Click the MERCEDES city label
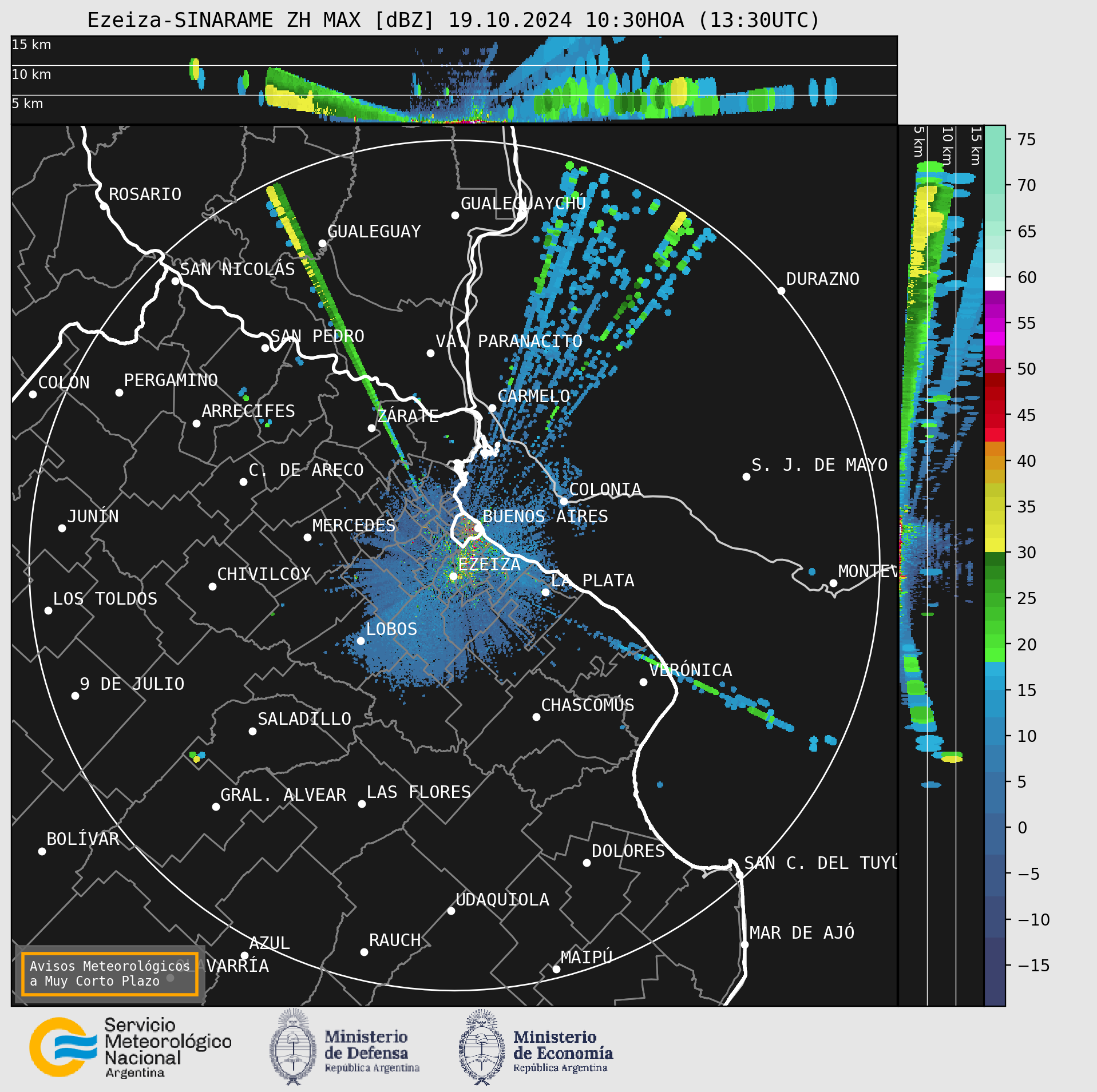This screenshot has height=1092, width=1097. click(354, 526)
